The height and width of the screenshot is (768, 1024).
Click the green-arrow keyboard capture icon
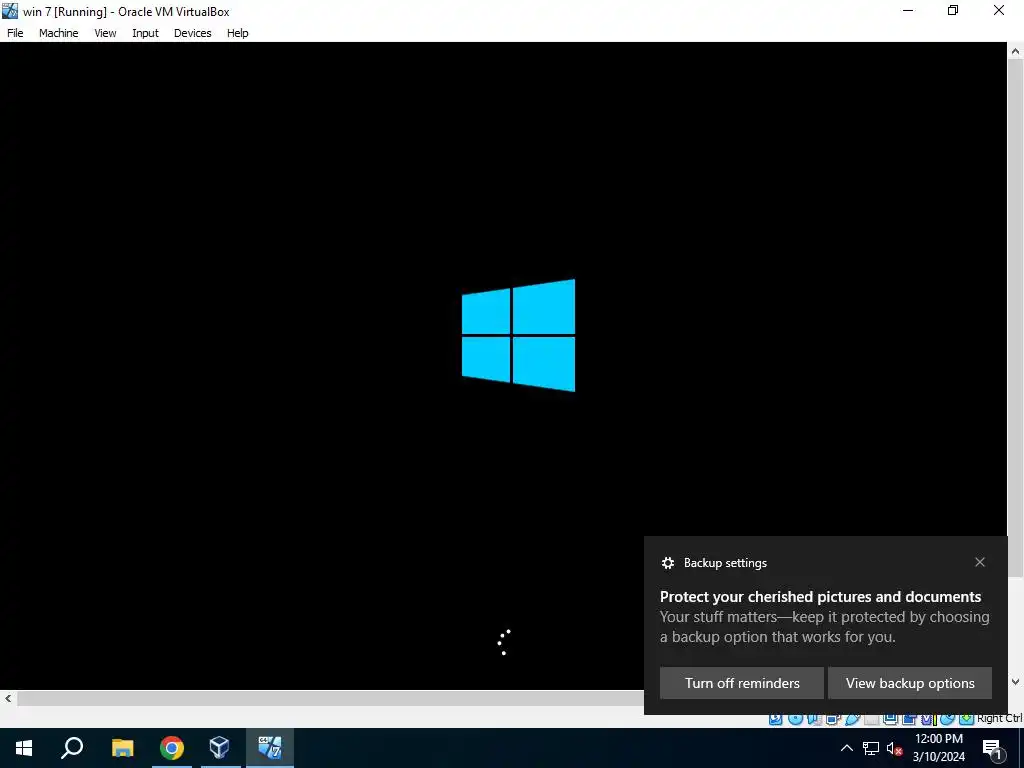tap(966, 719)
